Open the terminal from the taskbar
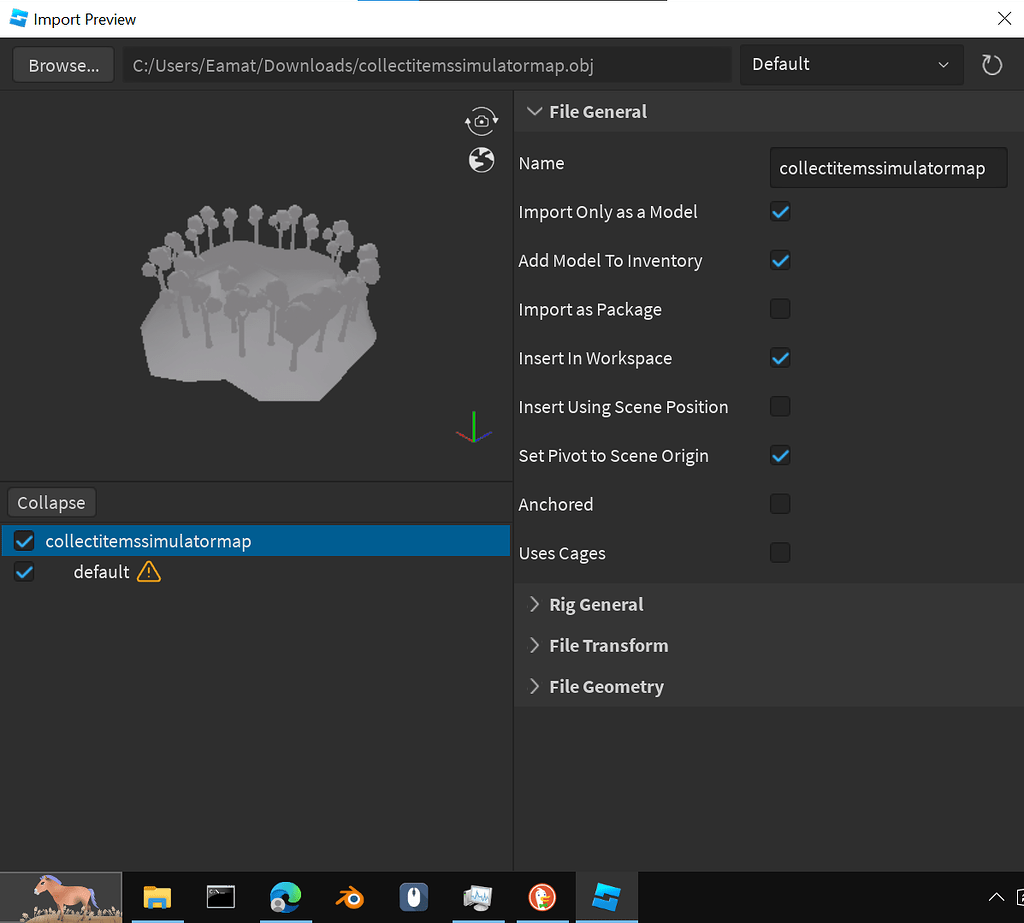 pyautogui.click(x=220, y=897)
